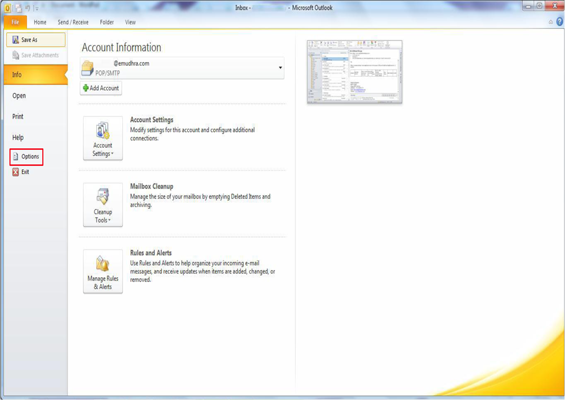Open the Cleanup Tools dropdown button
This screenshot has width=566, height=400.
tap(103, 205)
